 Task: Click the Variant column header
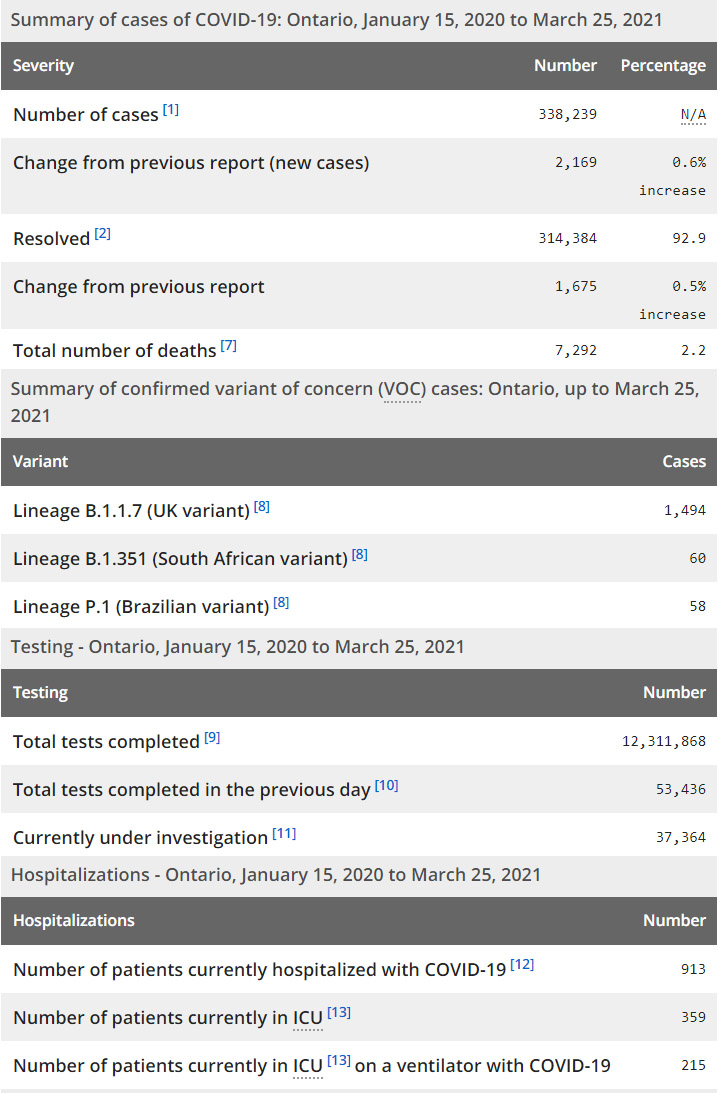[x=41, y=462]
